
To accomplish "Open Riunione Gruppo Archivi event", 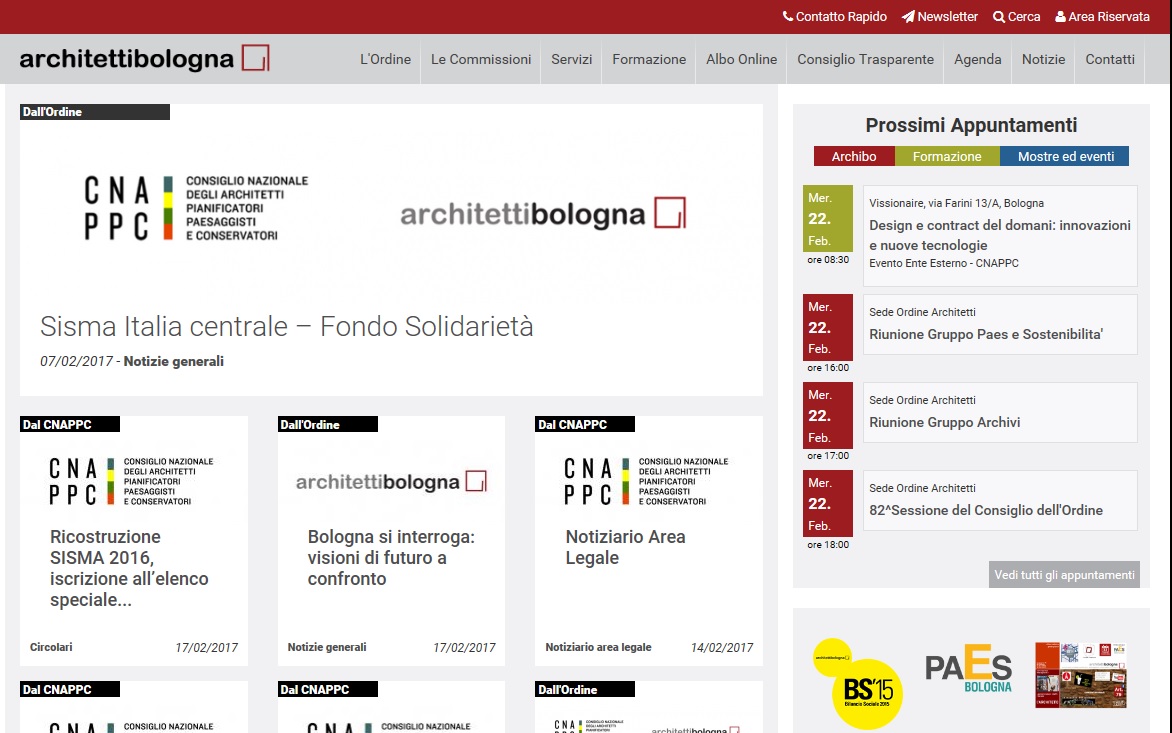I will tap(944, 422).
